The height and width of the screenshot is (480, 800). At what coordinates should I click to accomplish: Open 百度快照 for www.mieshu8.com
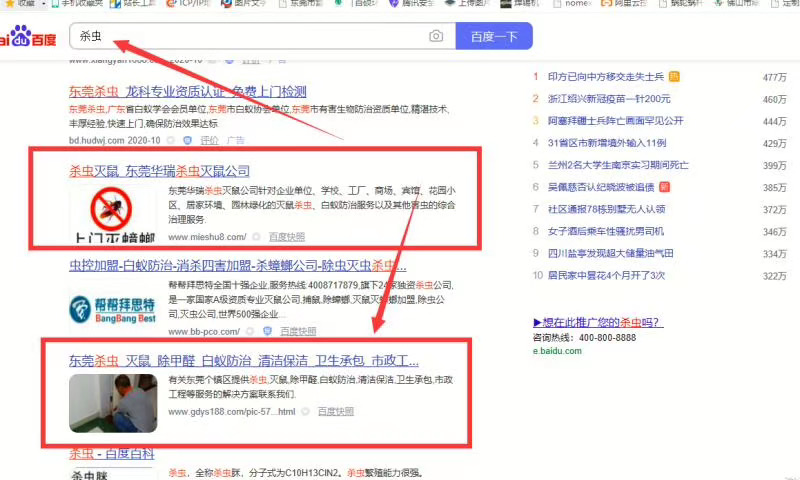click(x=287, y=237)
